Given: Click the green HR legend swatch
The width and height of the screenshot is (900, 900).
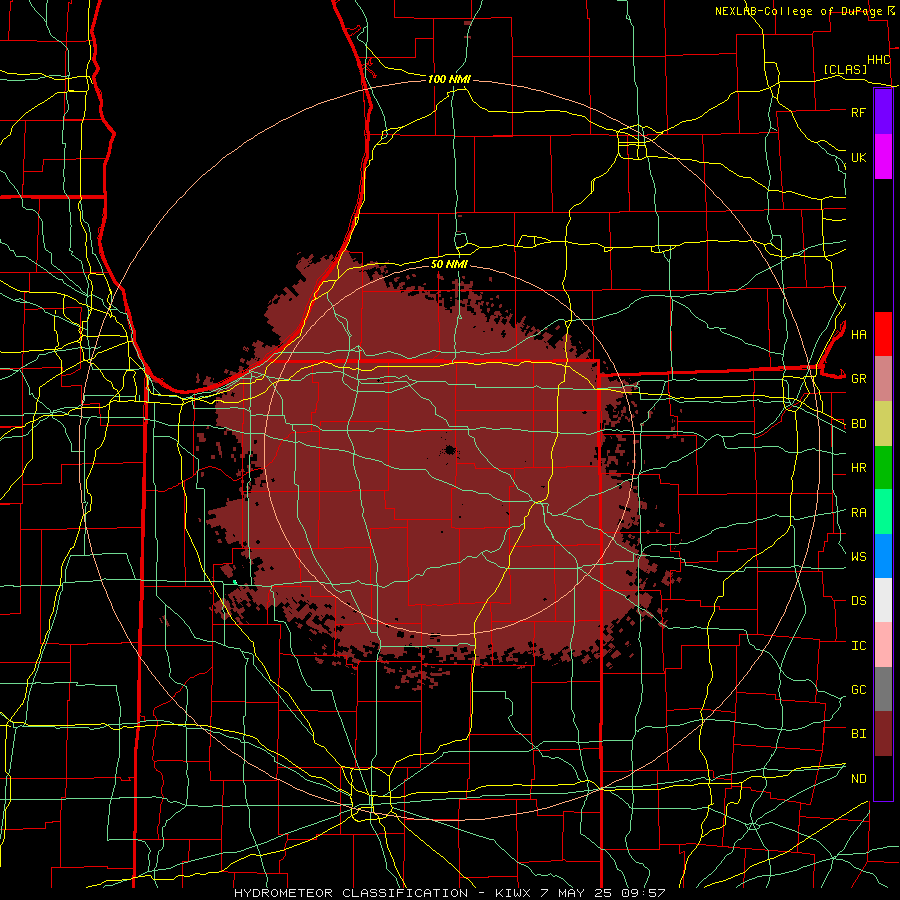Looking at the screenshot, I should tap(883, 468).
